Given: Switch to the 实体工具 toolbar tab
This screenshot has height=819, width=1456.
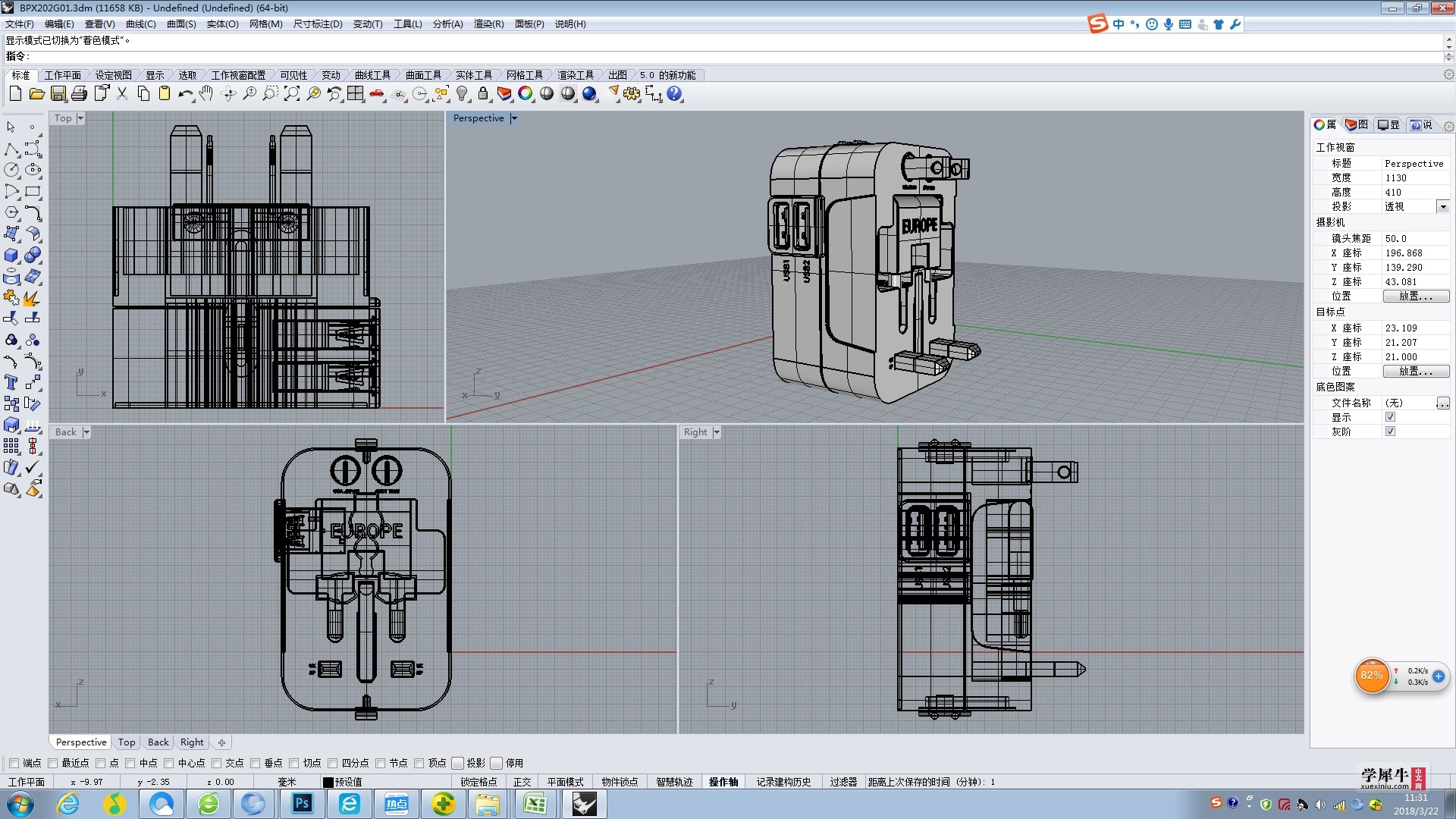Looking at the screenshot, I should point(474,75).
